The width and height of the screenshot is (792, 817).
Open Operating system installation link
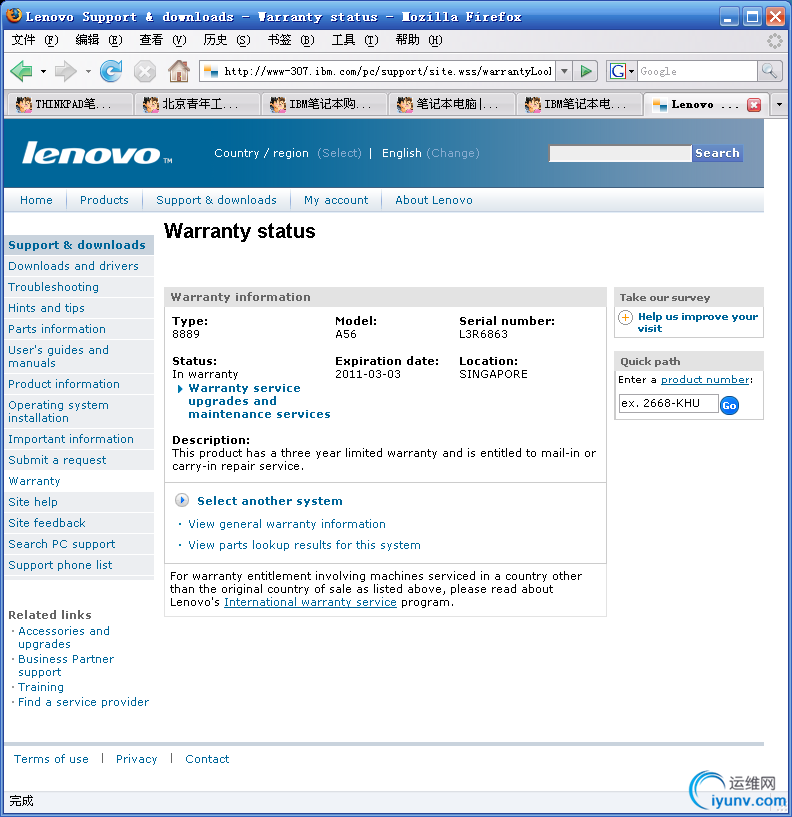[58, 412]
